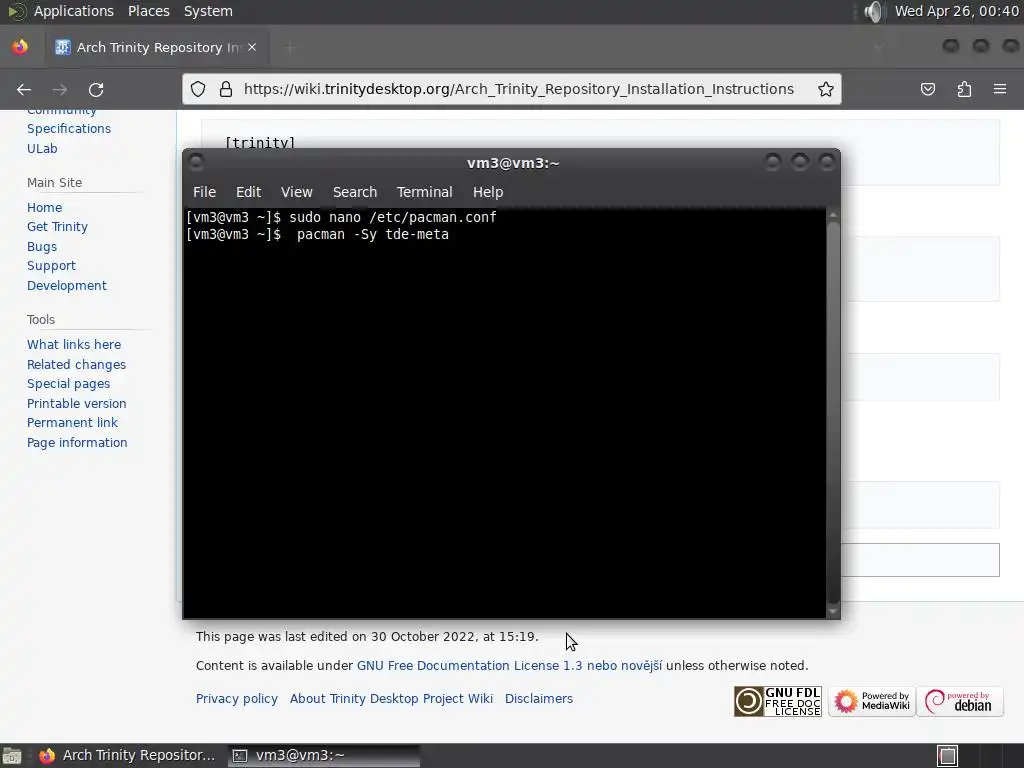Open the Disclaimers link
Viewport: 1024px width, 768px height.
[539, 699]
